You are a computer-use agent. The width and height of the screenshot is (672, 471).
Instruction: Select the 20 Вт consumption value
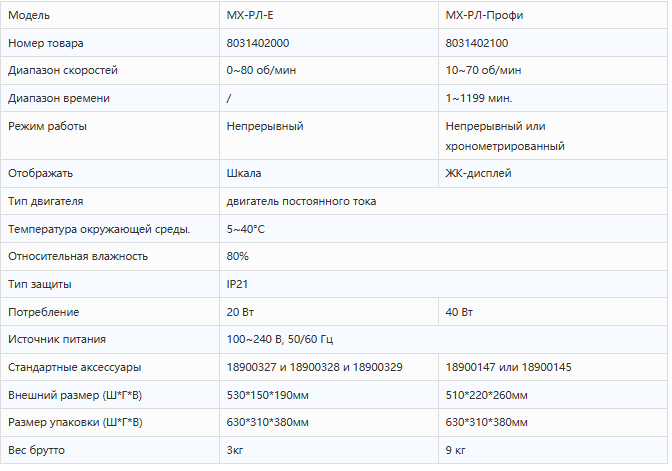coord(241,312)
